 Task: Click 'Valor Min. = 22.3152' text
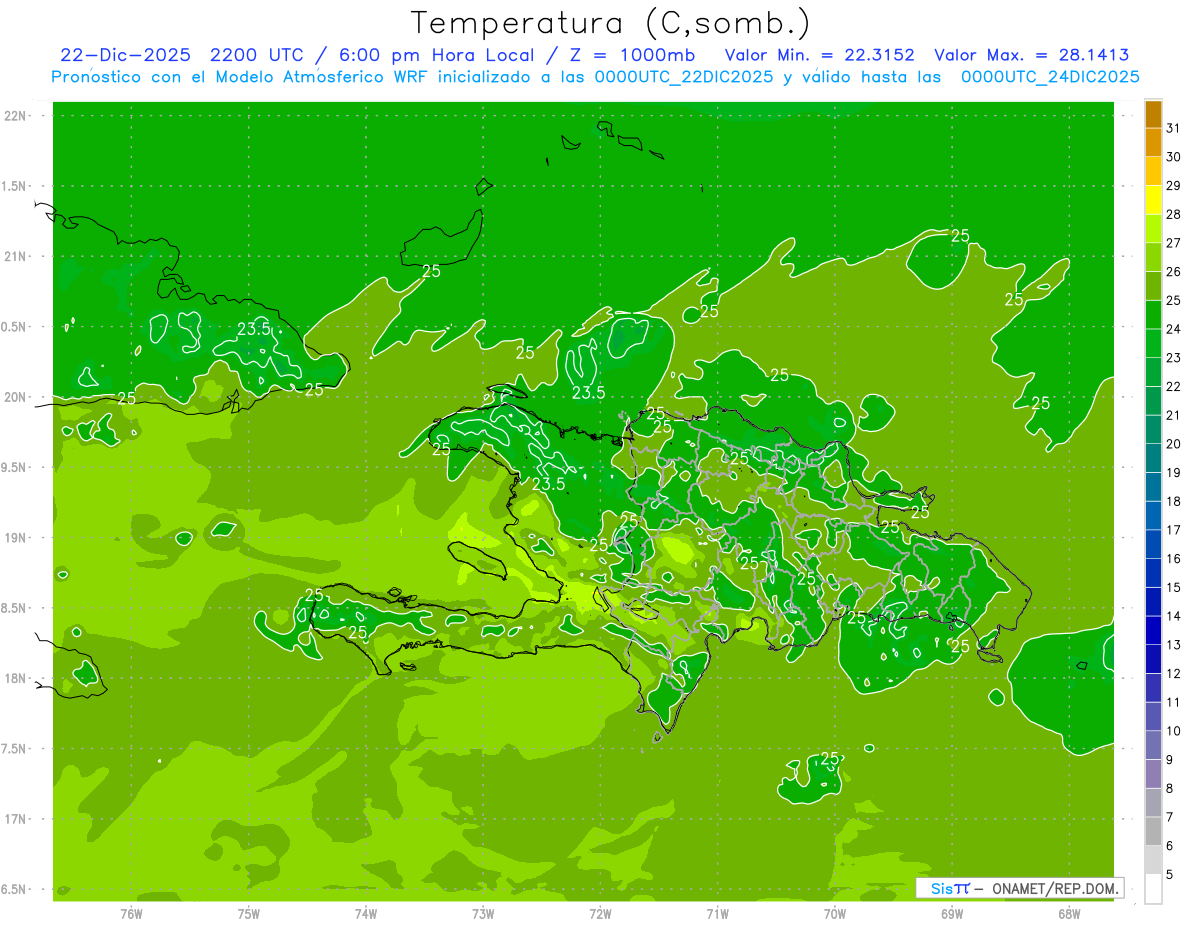820,55
